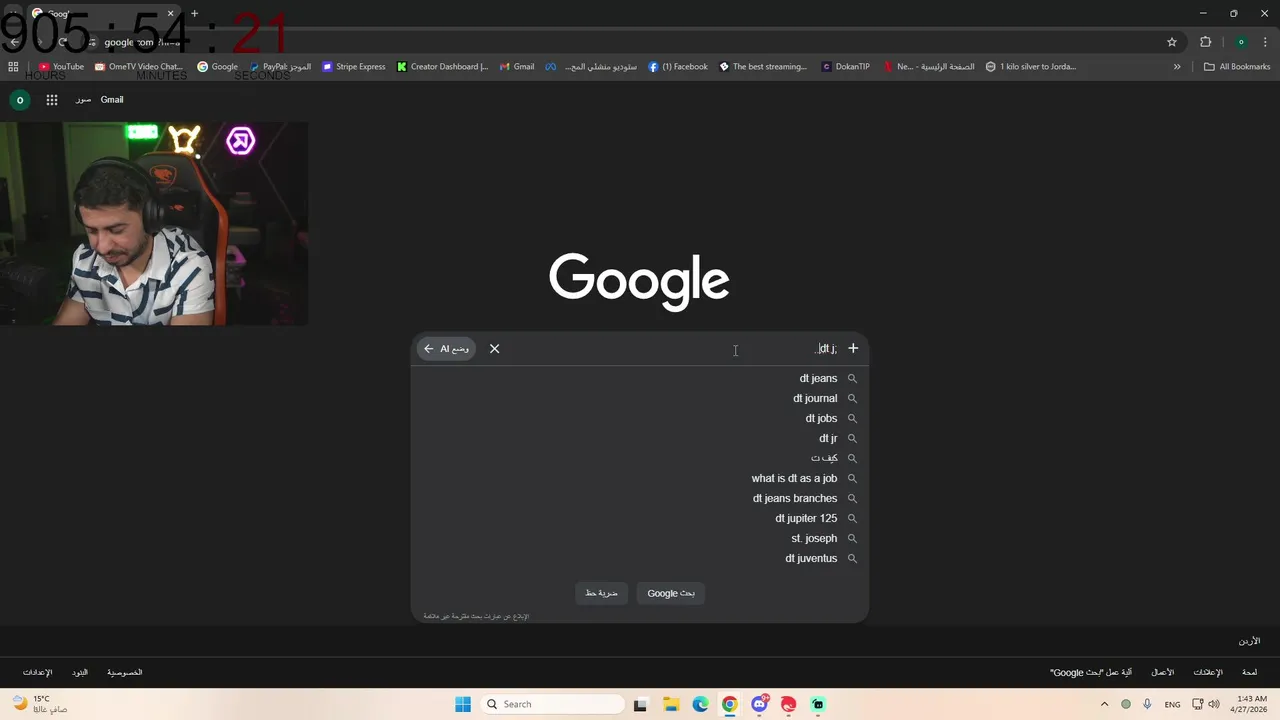This screenshot has height=720, width=1280.
Task: Open the weather widget on taskbar
Action: (x=40, y=704)
